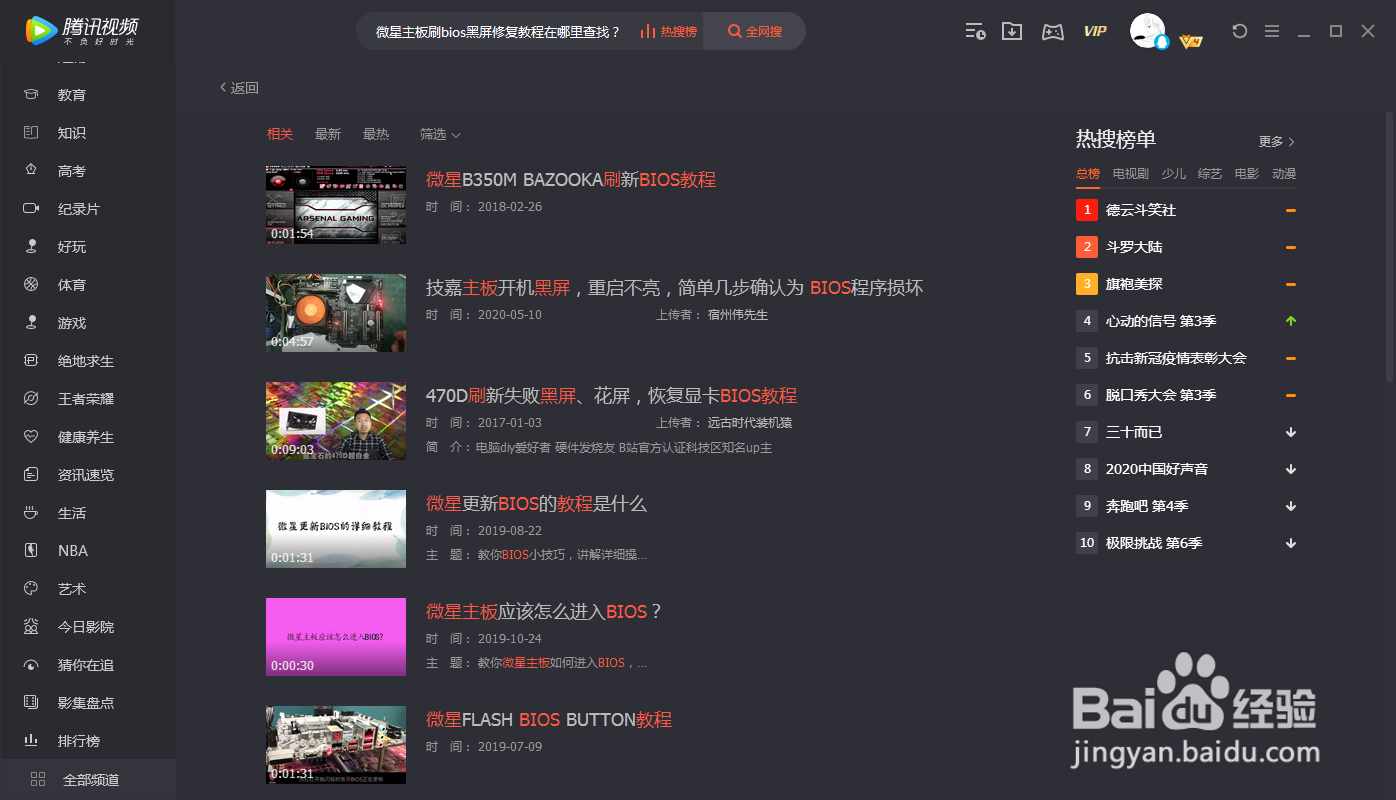Click uploader 宿州伟先生

click(x=738, y=315)
